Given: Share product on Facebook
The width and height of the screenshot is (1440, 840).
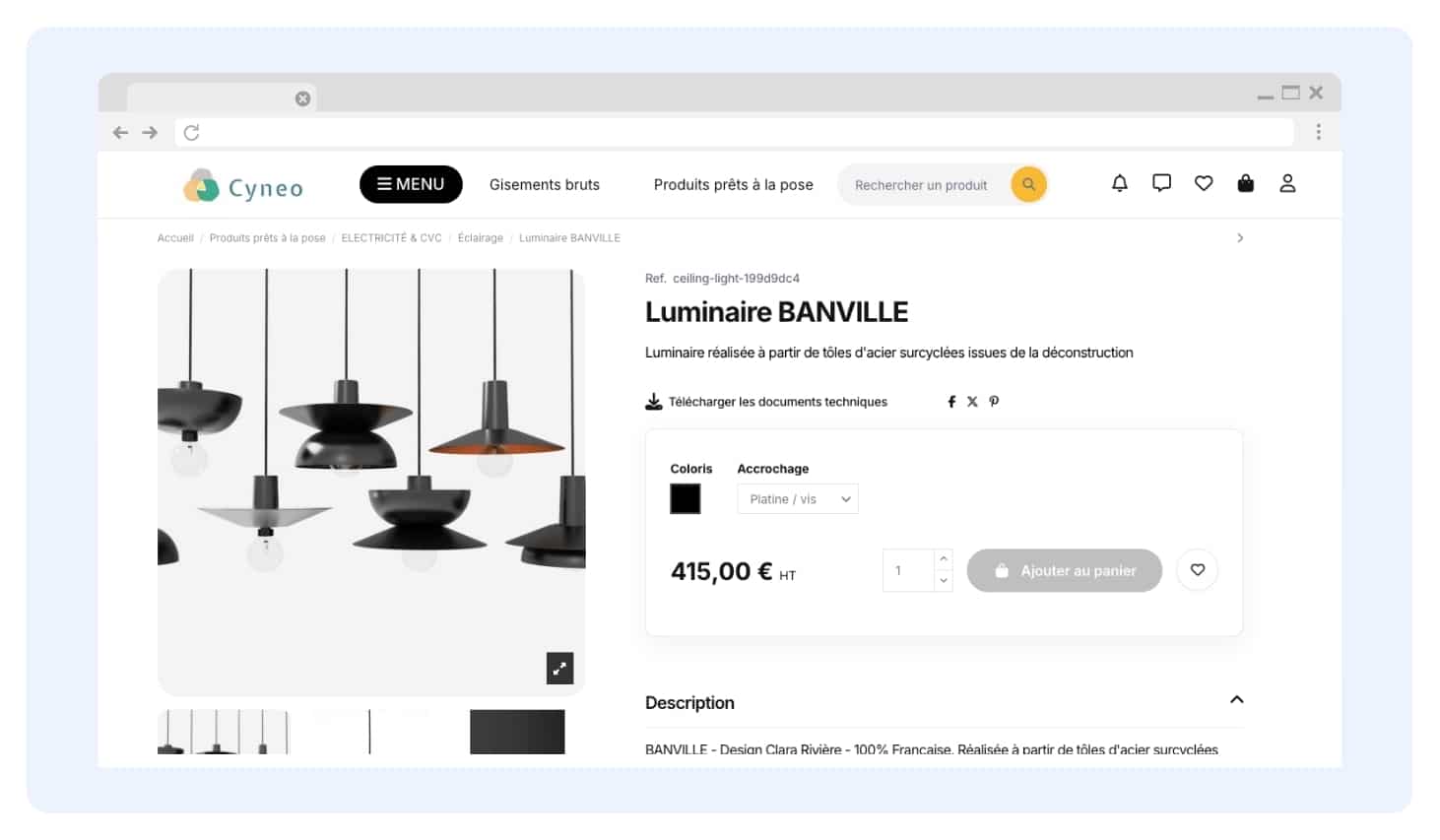Looking at the screenshot, I should coord(951,402).
